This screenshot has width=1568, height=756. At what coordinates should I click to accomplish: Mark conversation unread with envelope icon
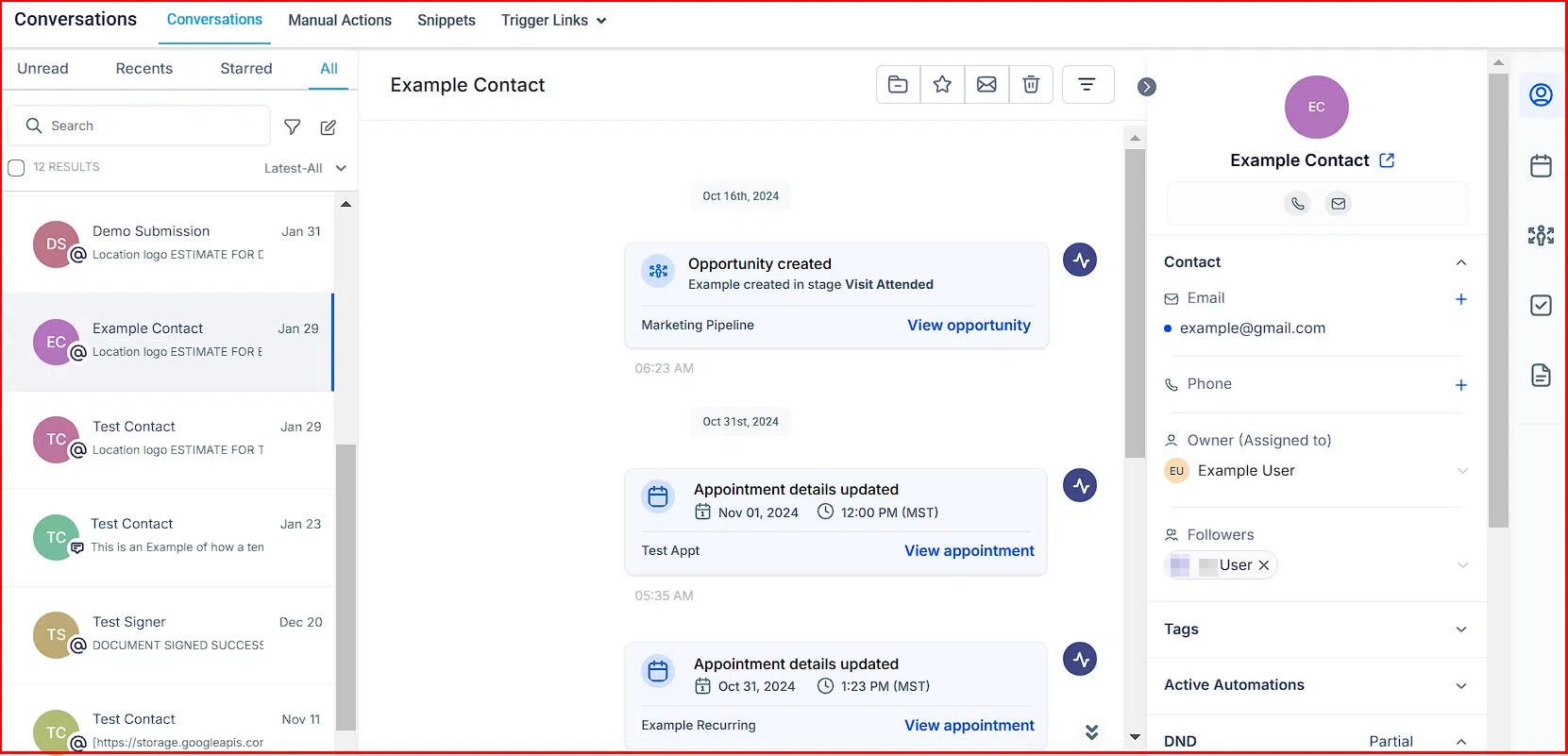click(x=986, y=85)
